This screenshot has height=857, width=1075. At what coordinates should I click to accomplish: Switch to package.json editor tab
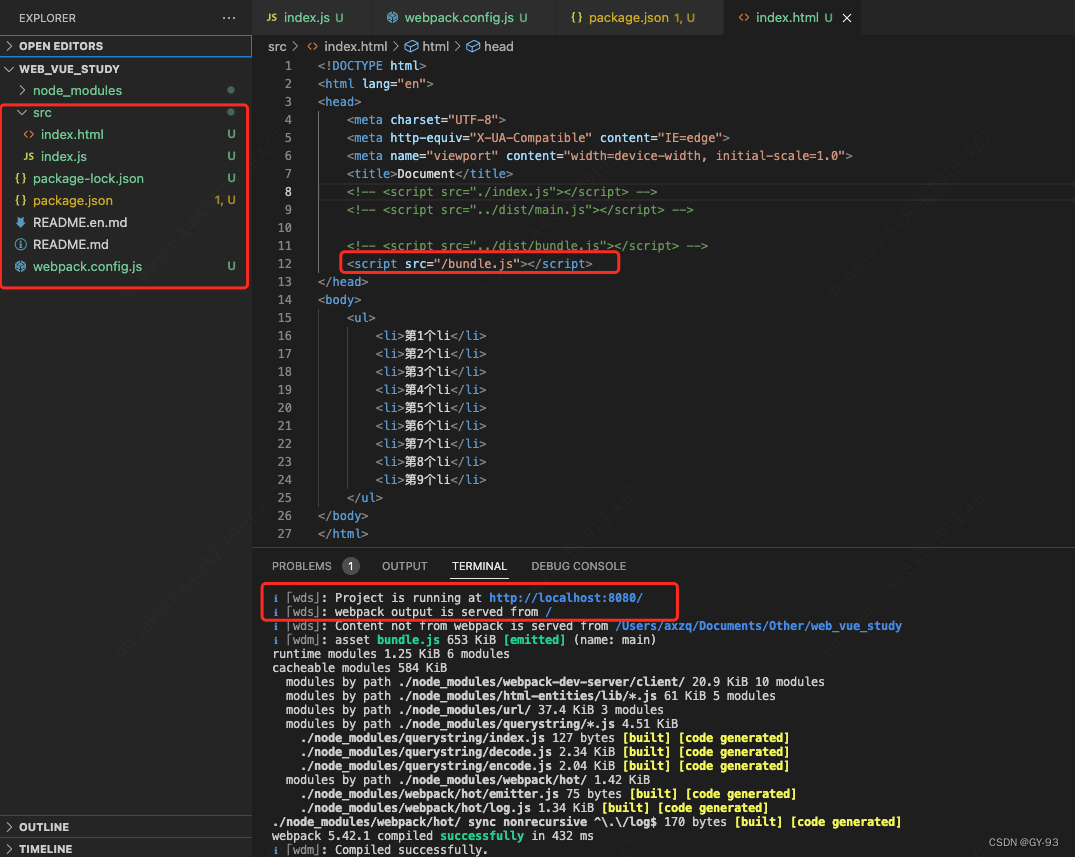(640, 18)
